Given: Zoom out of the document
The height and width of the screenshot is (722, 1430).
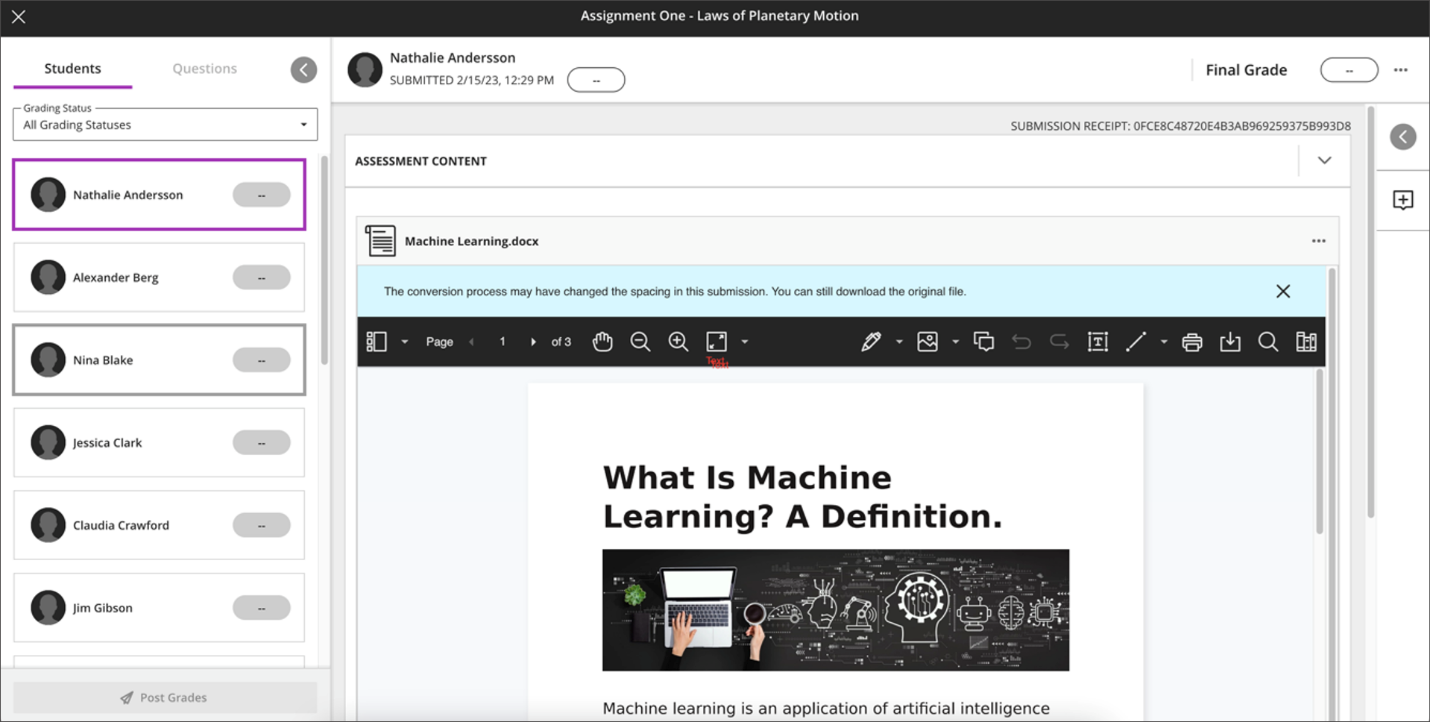Looking at the screenshot, I should click(x=640, y=342).
